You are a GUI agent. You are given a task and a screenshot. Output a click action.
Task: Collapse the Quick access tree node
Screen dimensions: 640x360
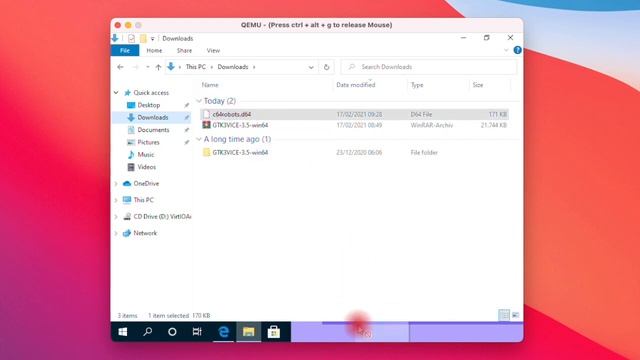click(116, 93)
